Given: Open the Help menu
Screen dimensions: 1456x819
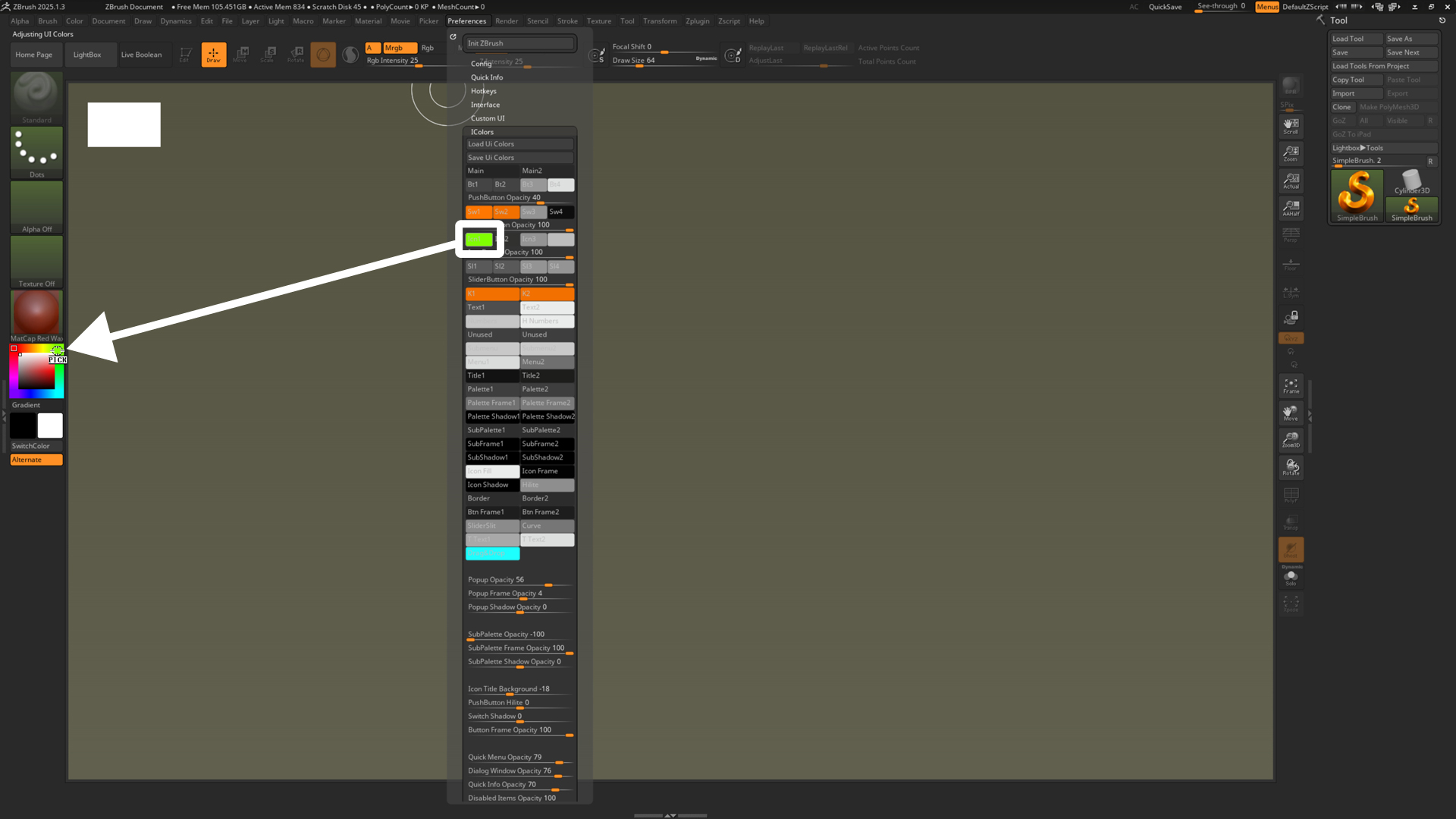Looking at the screenshot, I should [x=756, y=21].
